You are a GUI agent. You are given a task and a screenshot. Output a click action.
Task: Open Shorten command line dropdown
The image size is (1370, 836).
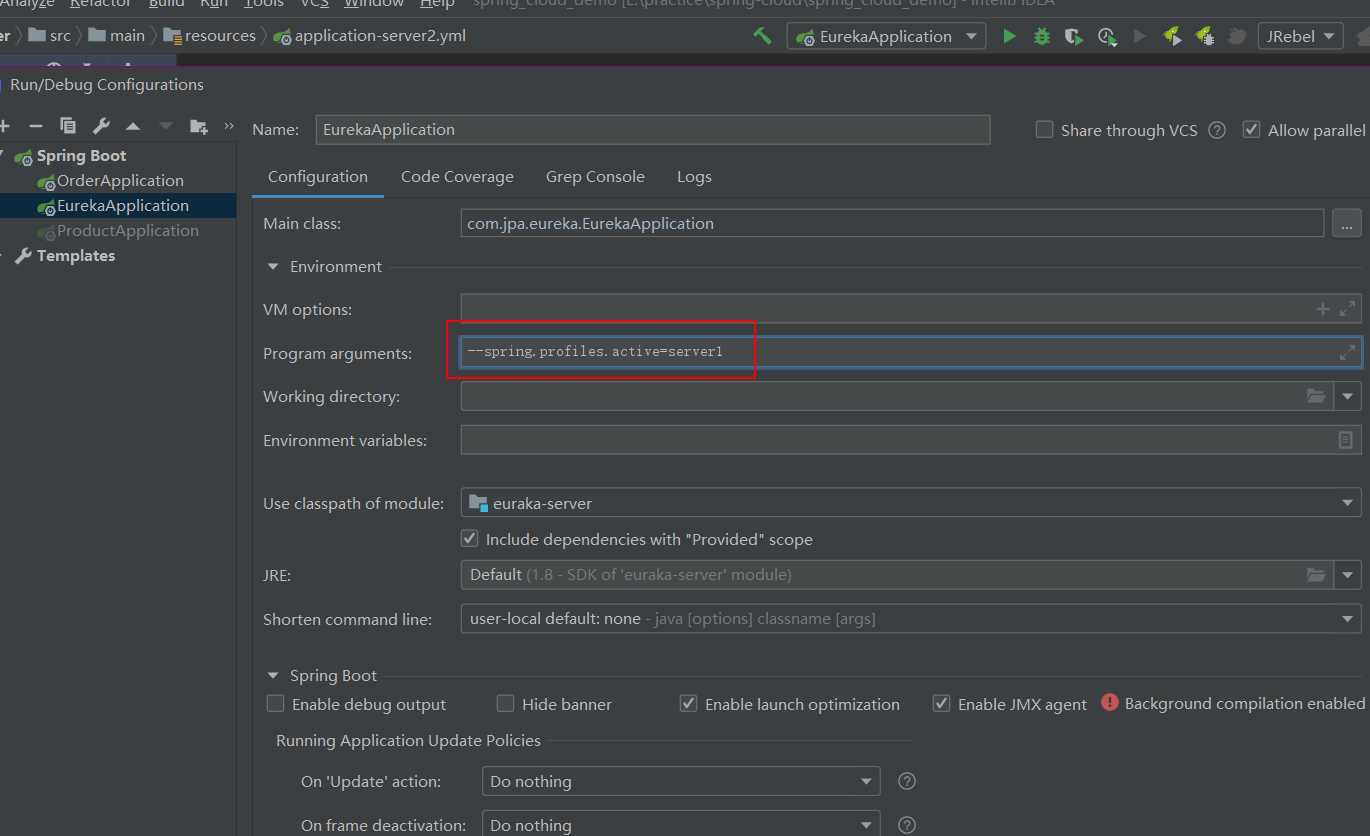911,619
